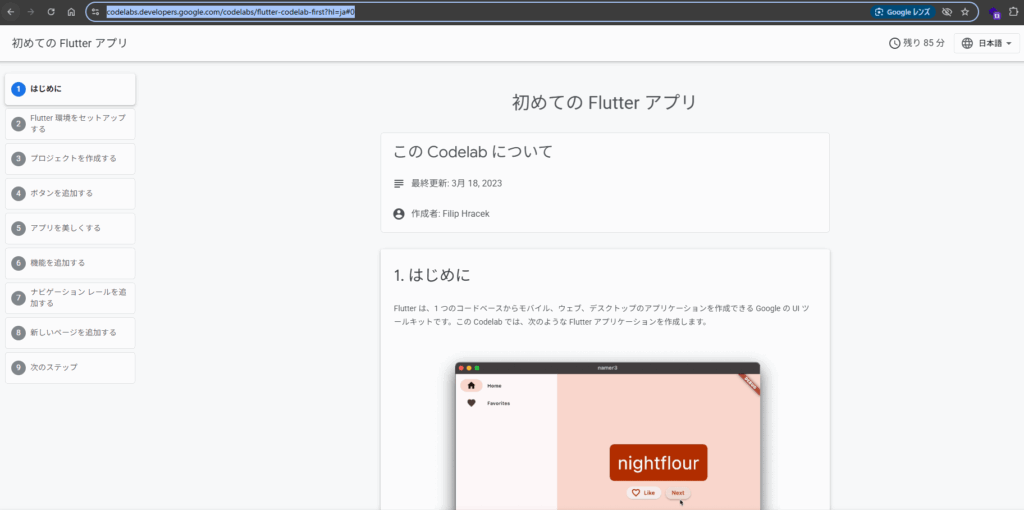Screen dimensions: 1024x510
Task: Click the Favorites heart in app preview
Action: [471, 403]
